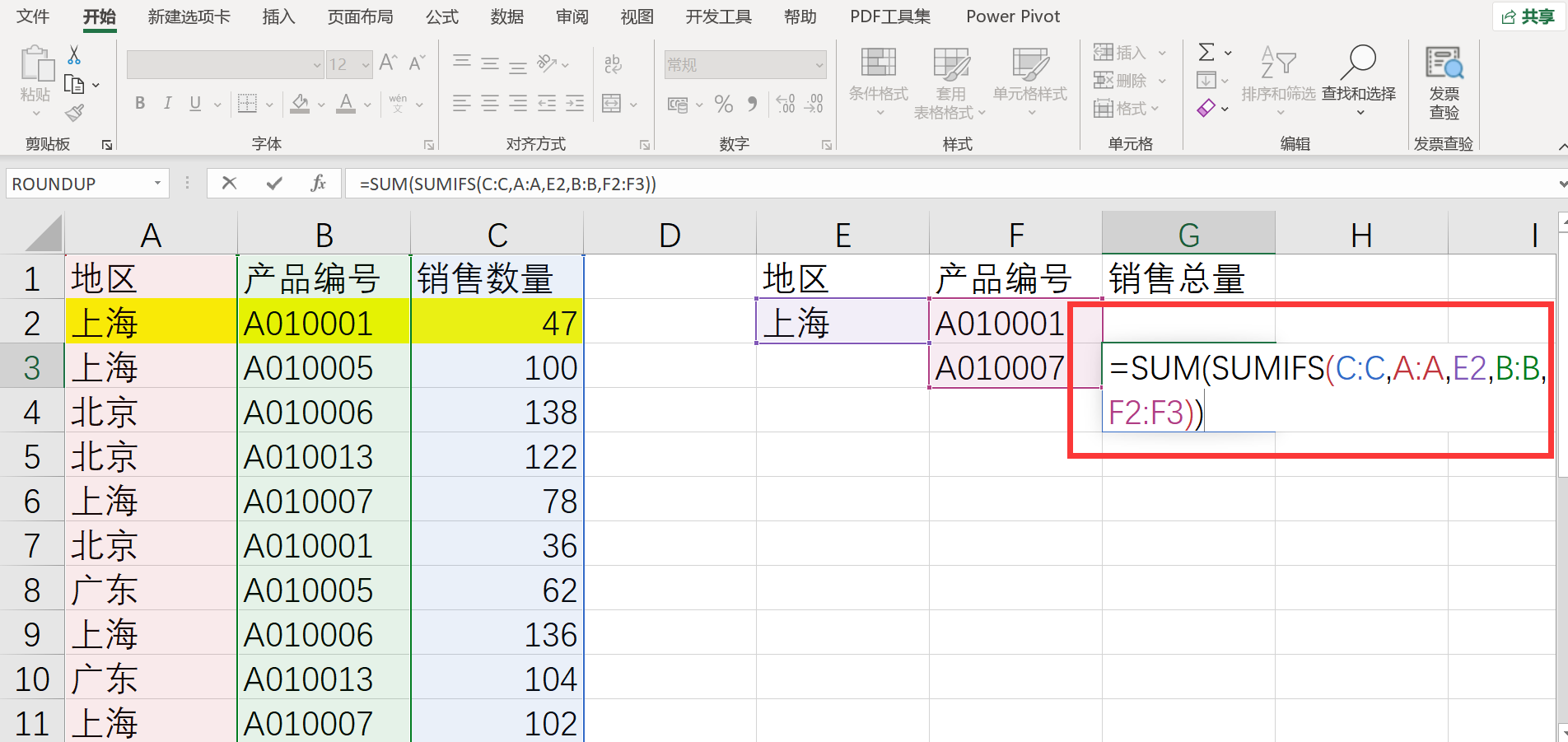
Task: Switch to the 插入 ribbon tab
Action: [x=278, y=16]
